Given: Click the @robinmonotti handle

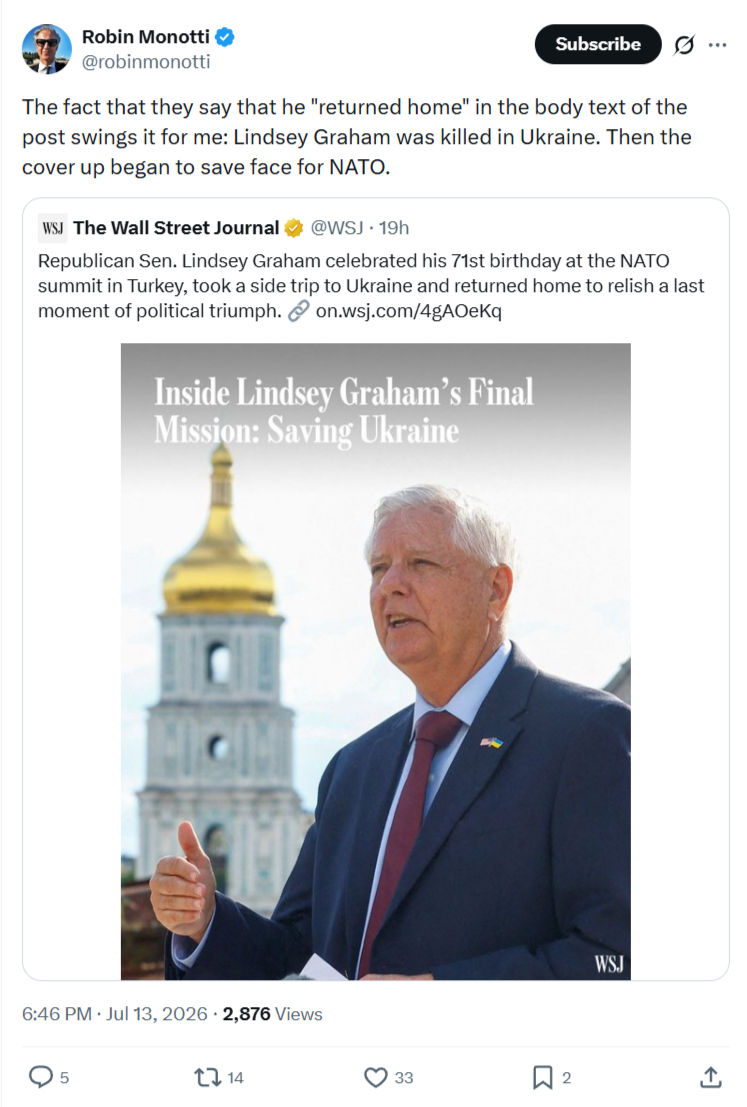Looking at the screenshot, I should click(x=146, y=62).
